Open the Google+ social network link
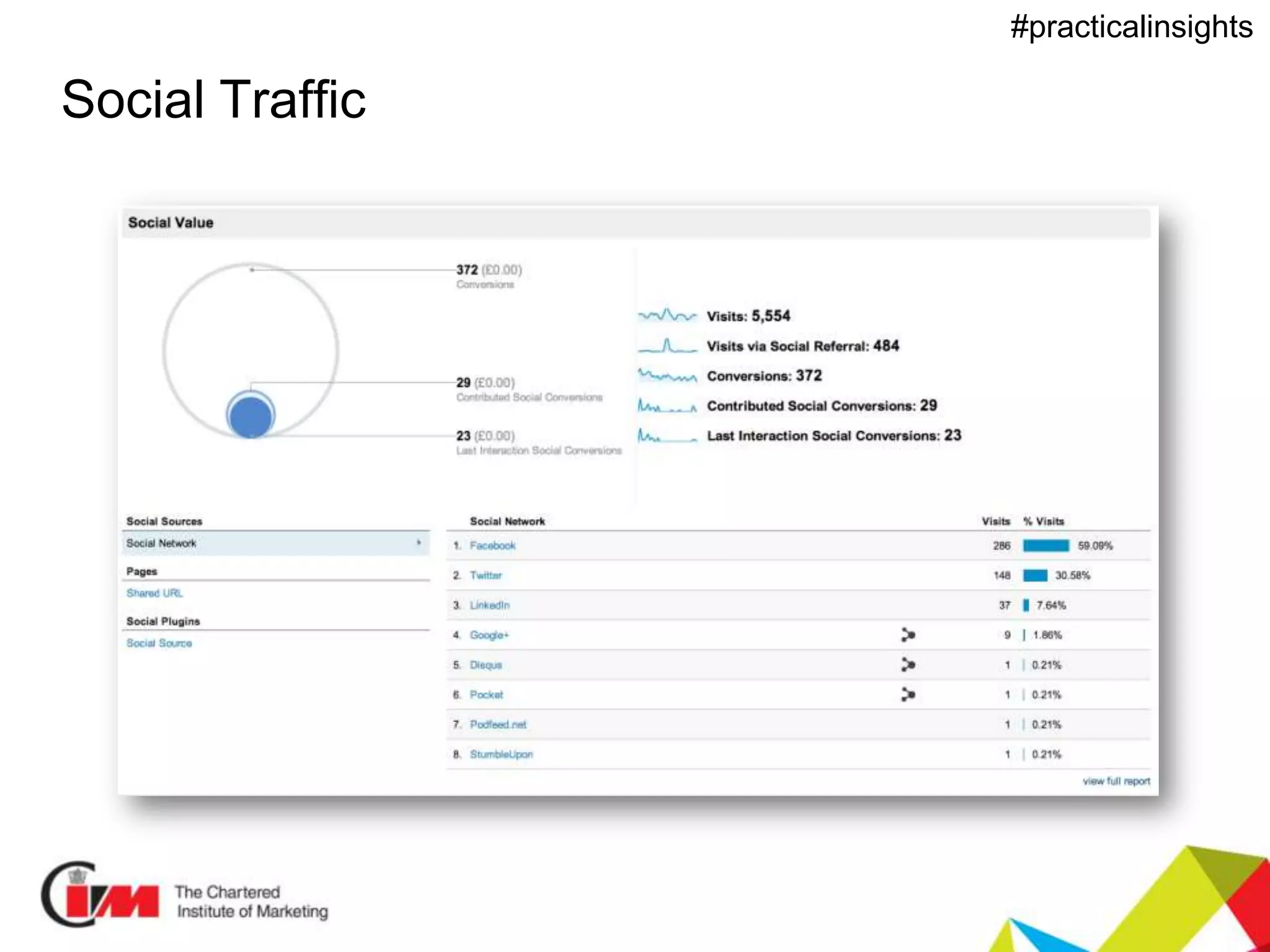The image size is (1270, 952). pos(489,635)
